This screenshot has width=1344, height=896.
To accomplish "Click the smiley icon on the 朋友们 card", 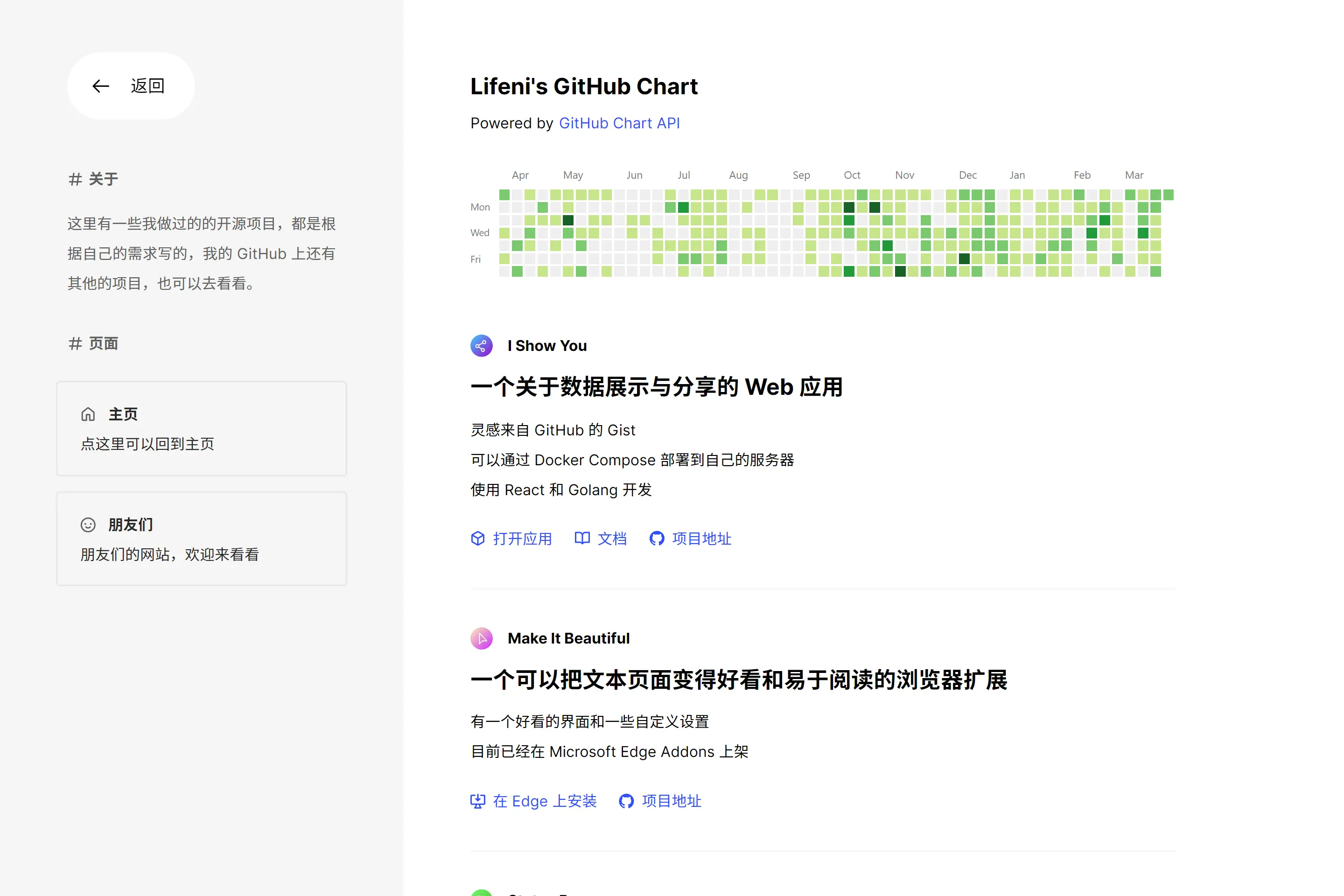I will pyautogui.click(x=89, y=524).
